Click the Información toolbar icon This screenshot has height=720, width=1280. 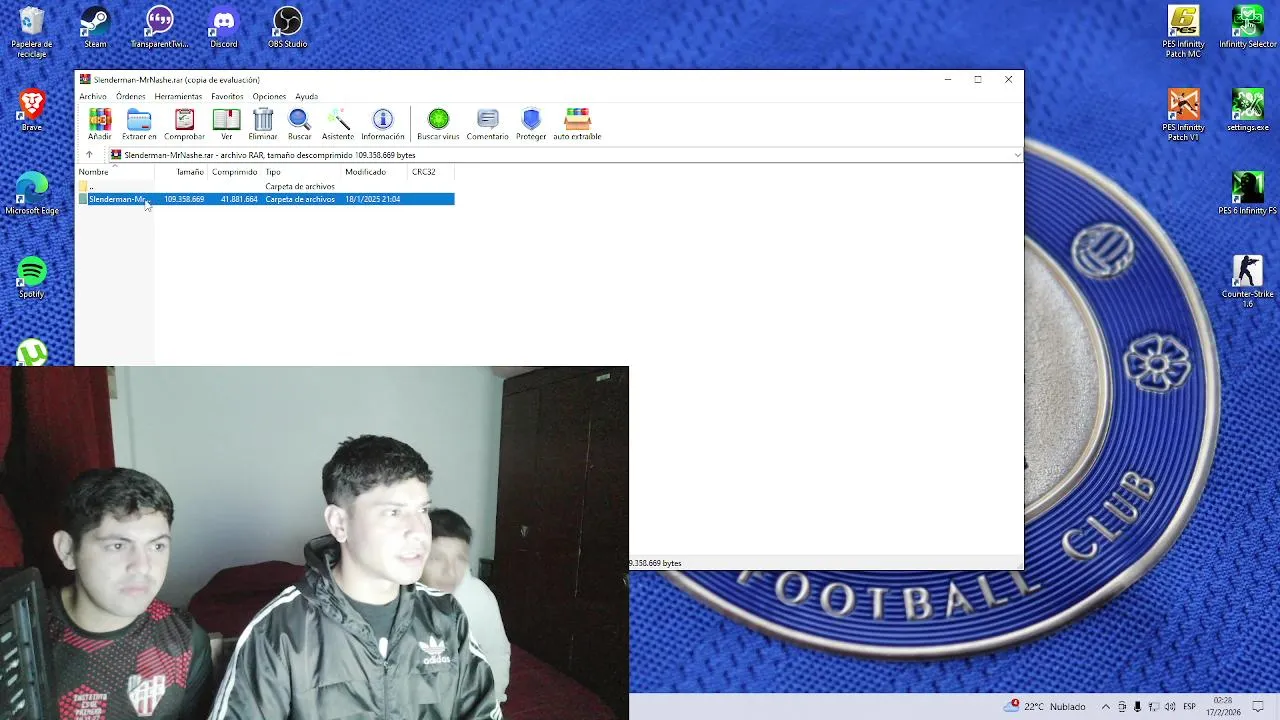pyautogui.click(x=383, y=124)
